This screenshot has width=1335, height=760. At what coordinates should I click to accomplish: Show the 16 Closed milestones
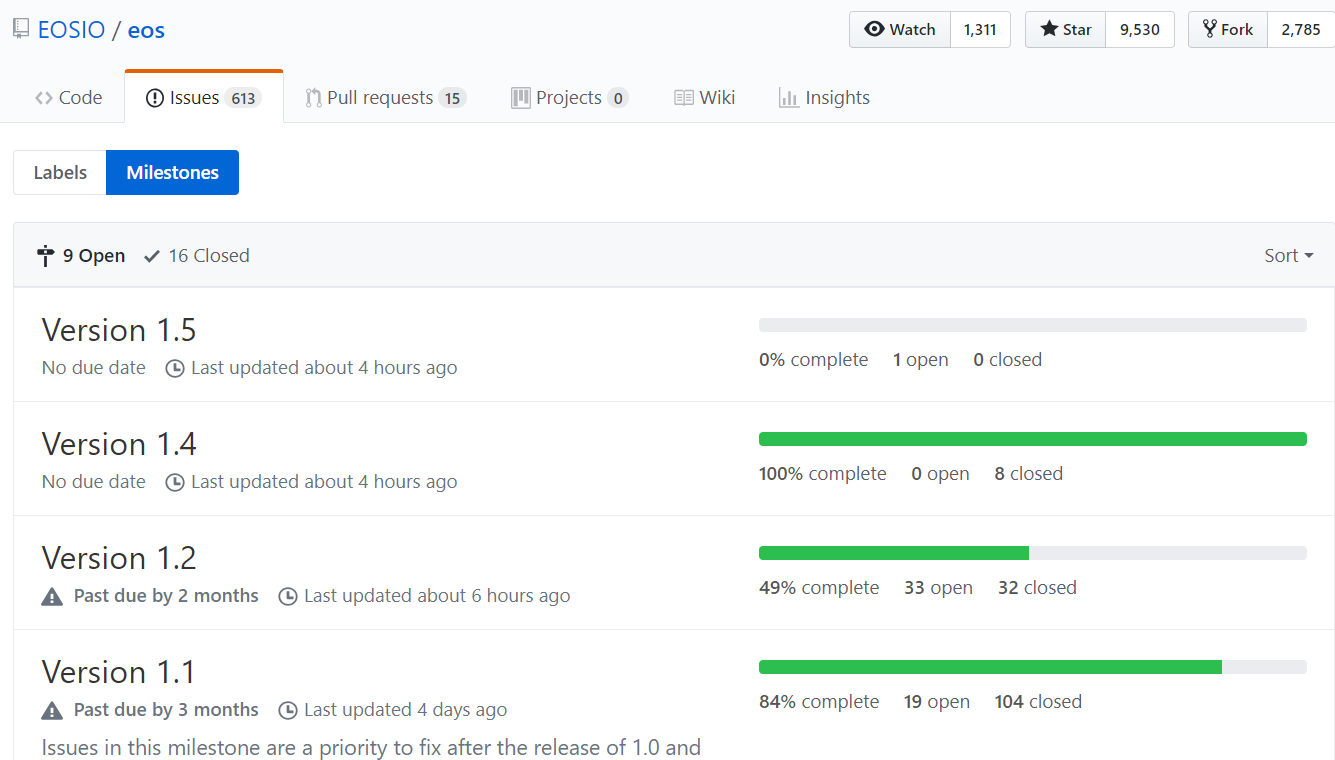196,256
